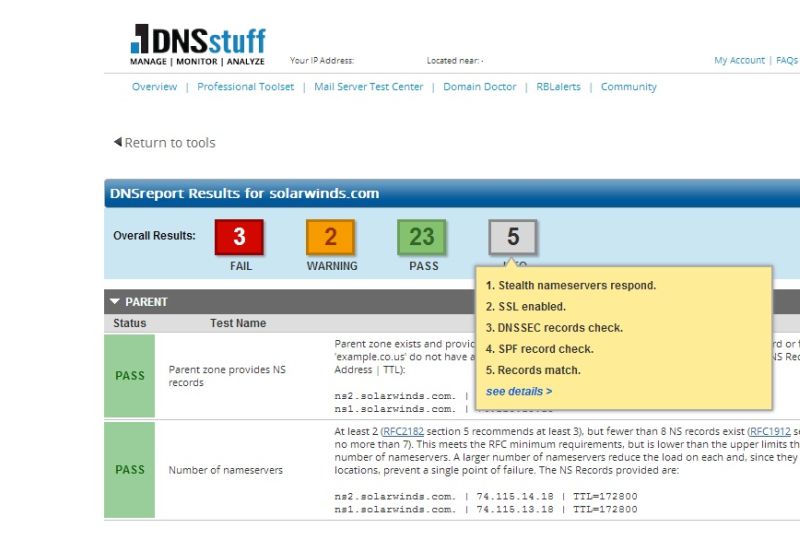Click 'Parent zone provides NS records' test name

227,376
